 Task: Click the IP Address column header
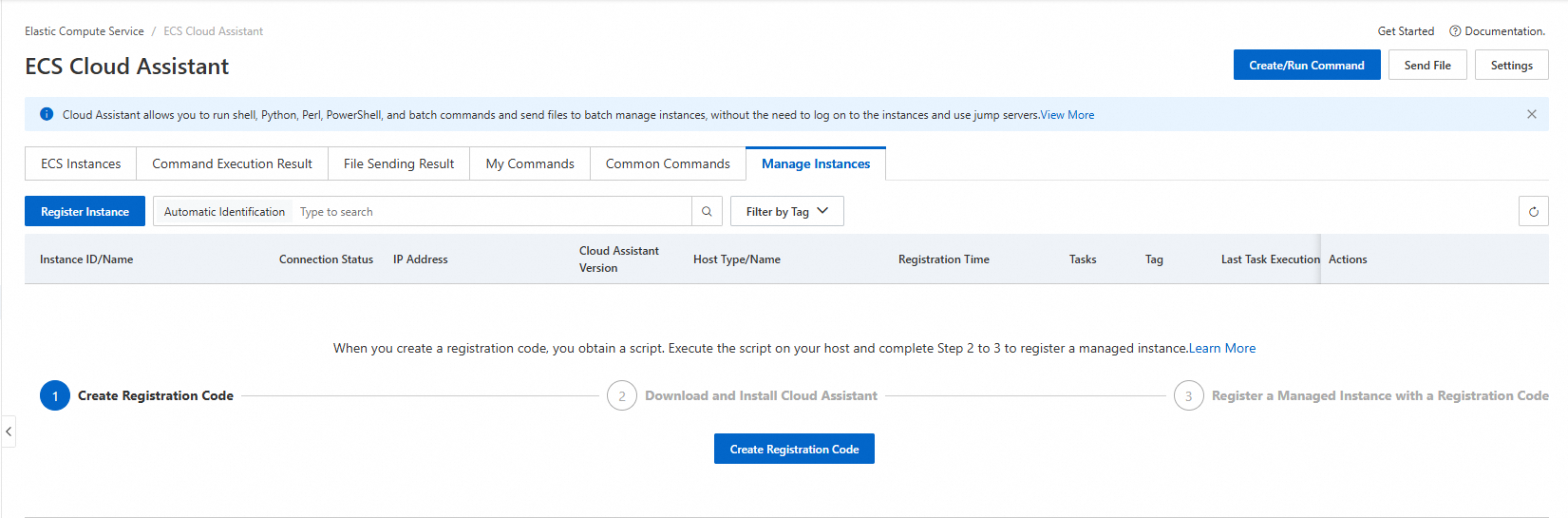point(421,259)
